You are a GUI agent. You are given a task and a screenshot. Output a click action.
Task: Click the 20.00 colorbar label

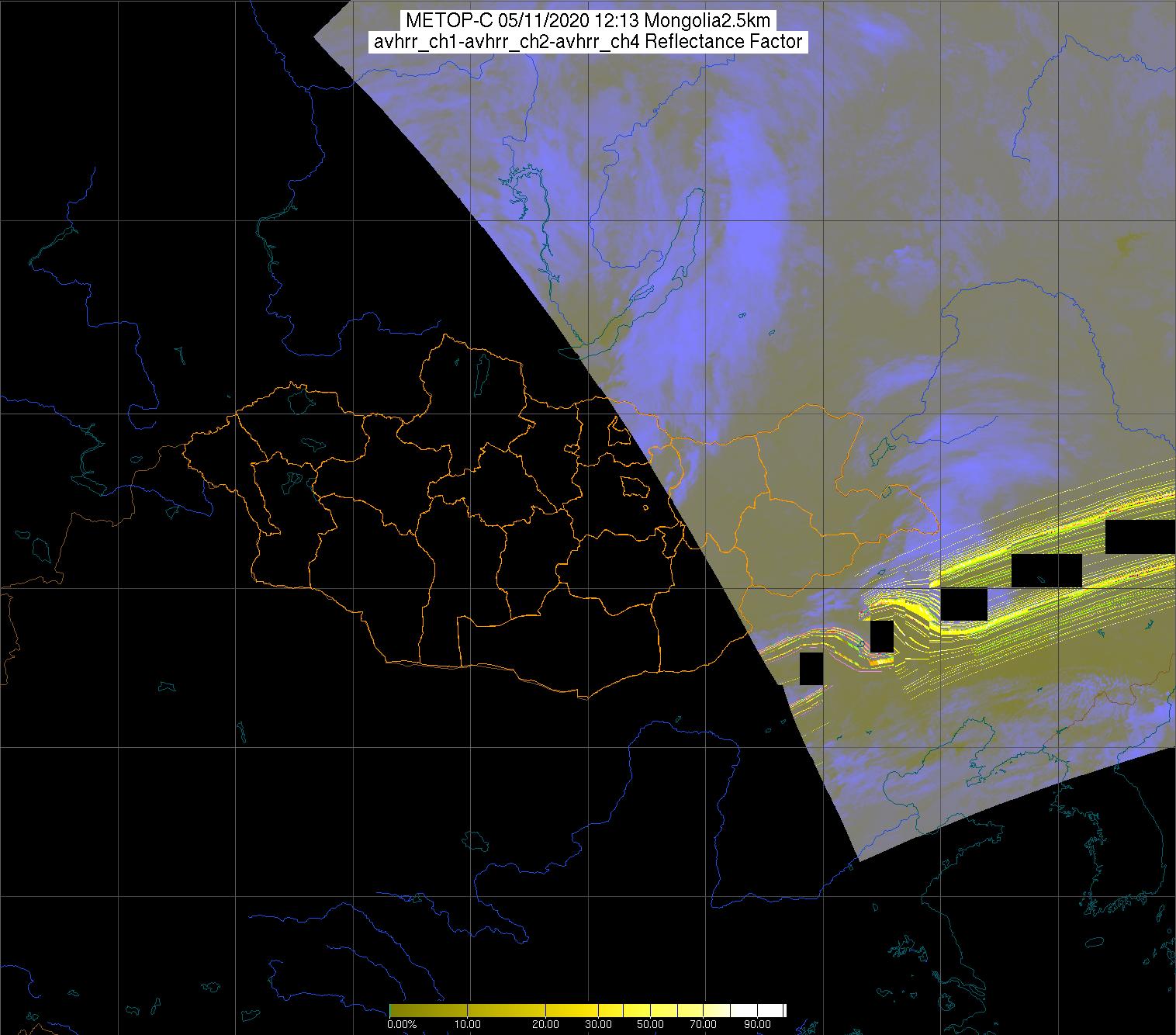pyautogui.click(x=545, y=1024)
